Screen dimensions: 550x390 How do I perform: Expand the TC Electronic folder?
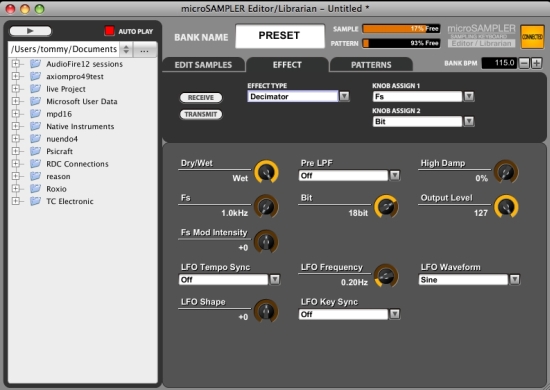click(15, 201)
